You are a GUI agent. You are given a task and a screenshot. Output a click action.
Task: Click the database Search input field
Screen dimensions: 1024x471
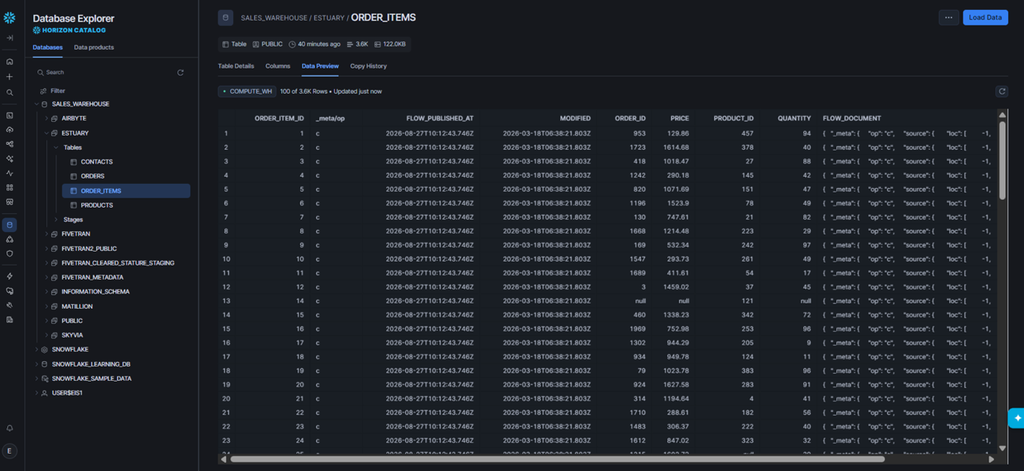pos(104,73)
